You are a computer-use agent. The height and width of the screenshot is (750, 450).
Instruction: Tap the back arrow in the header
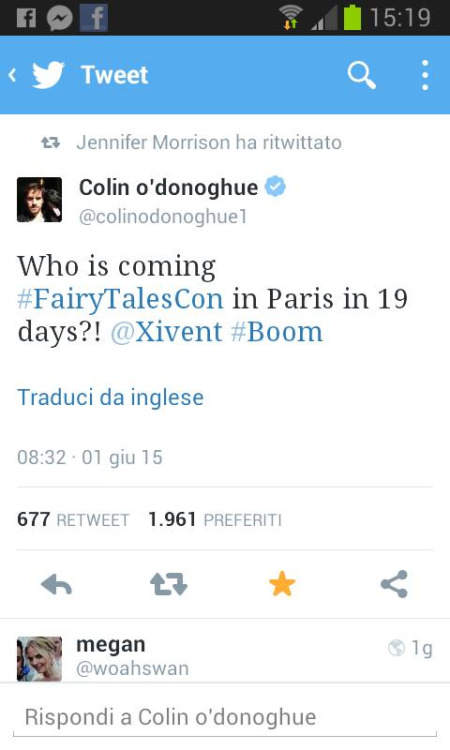(12, 75)
